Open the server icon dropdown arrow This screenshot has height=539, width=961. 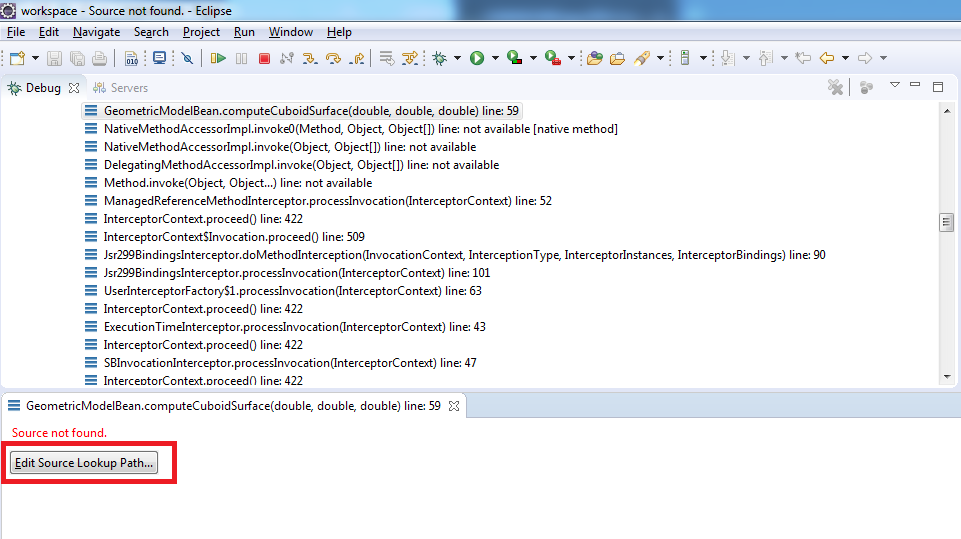pos(704,58)
